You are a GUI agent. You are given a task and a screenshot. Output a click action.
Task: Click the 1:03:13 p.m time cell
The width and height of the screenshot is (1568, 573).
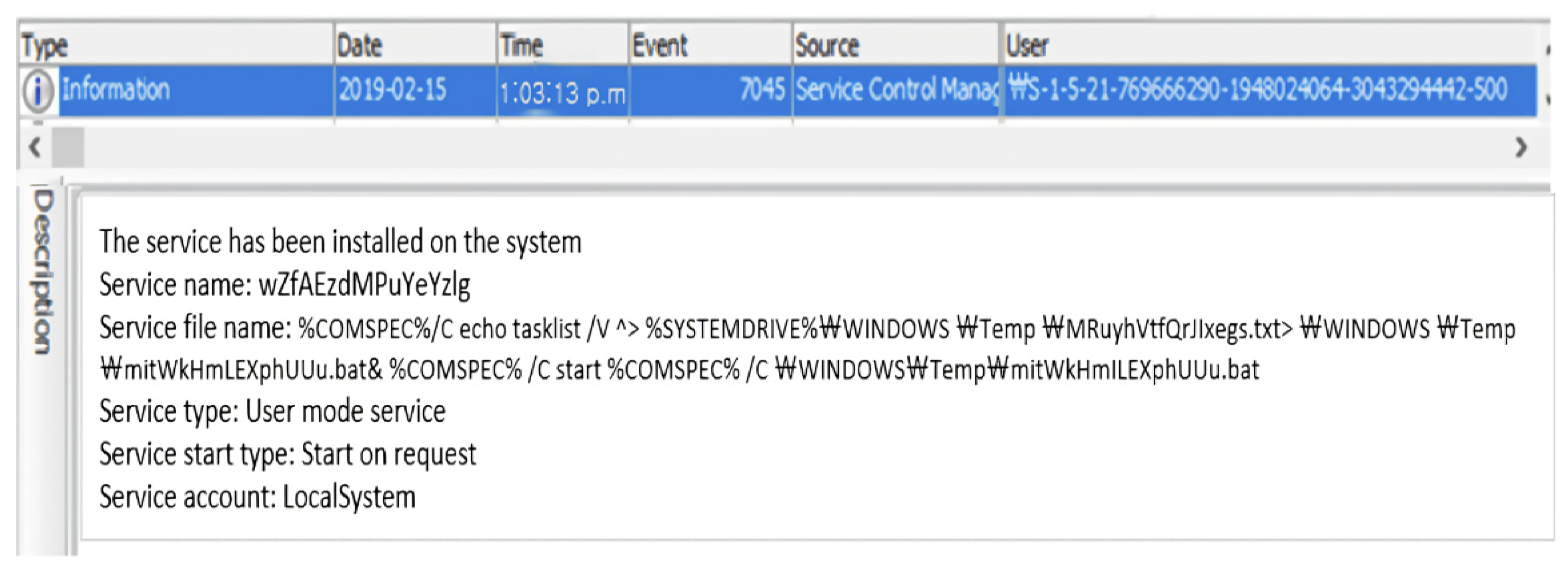(562, 92)
